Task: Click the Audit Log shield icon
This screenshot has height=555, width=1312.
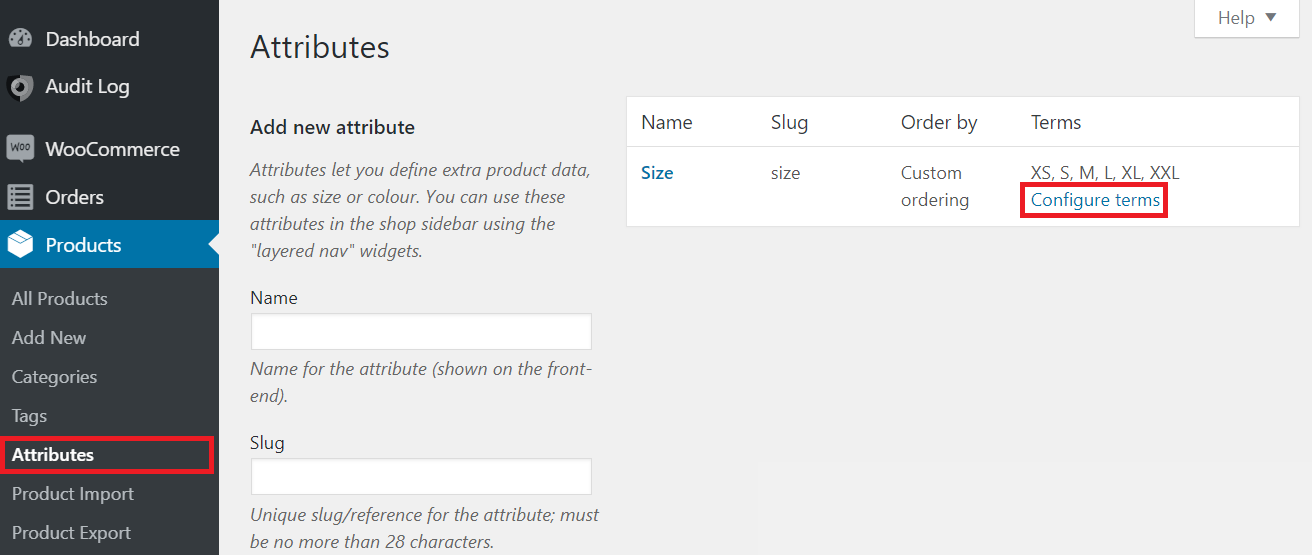Action: pyautogui.click(x=20, y=87)
